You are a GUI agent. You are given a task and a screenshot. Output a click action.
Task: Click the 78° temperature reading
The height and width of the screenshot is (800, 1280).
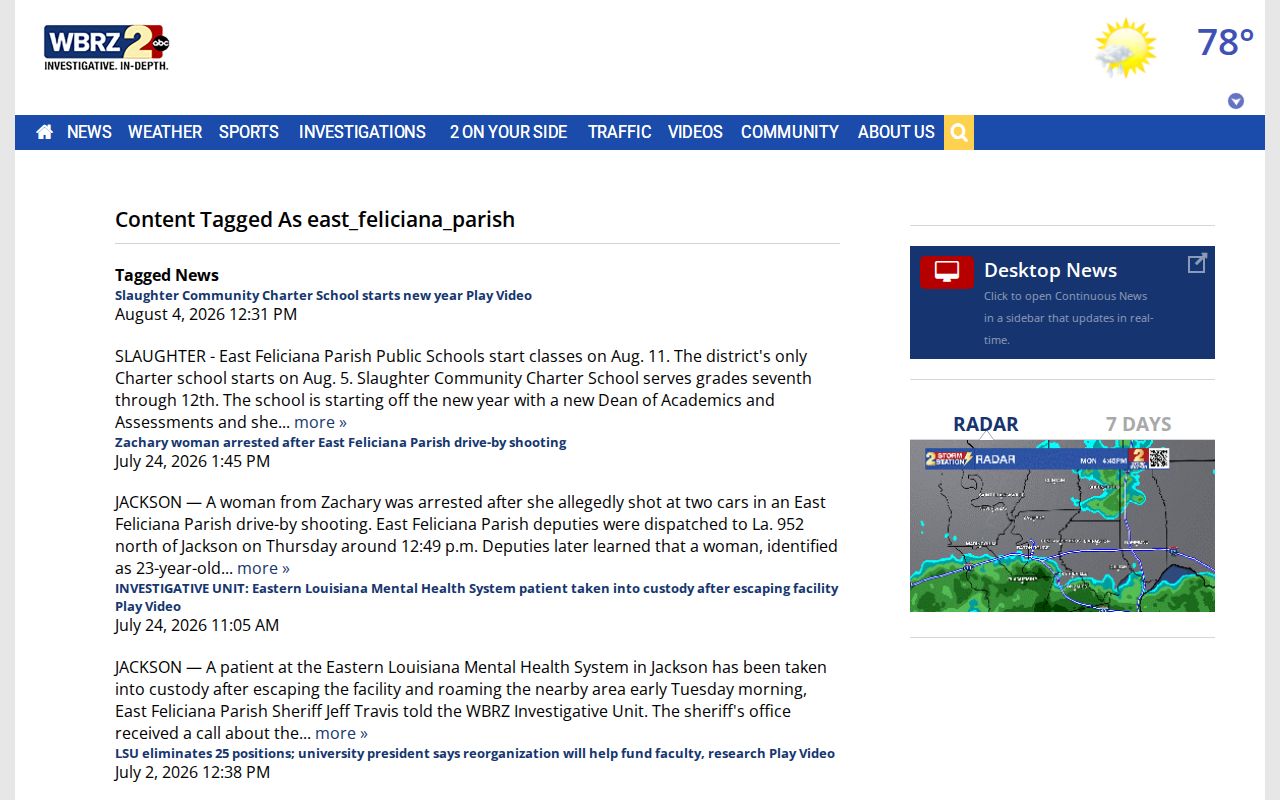click(x=1225, y=43)
